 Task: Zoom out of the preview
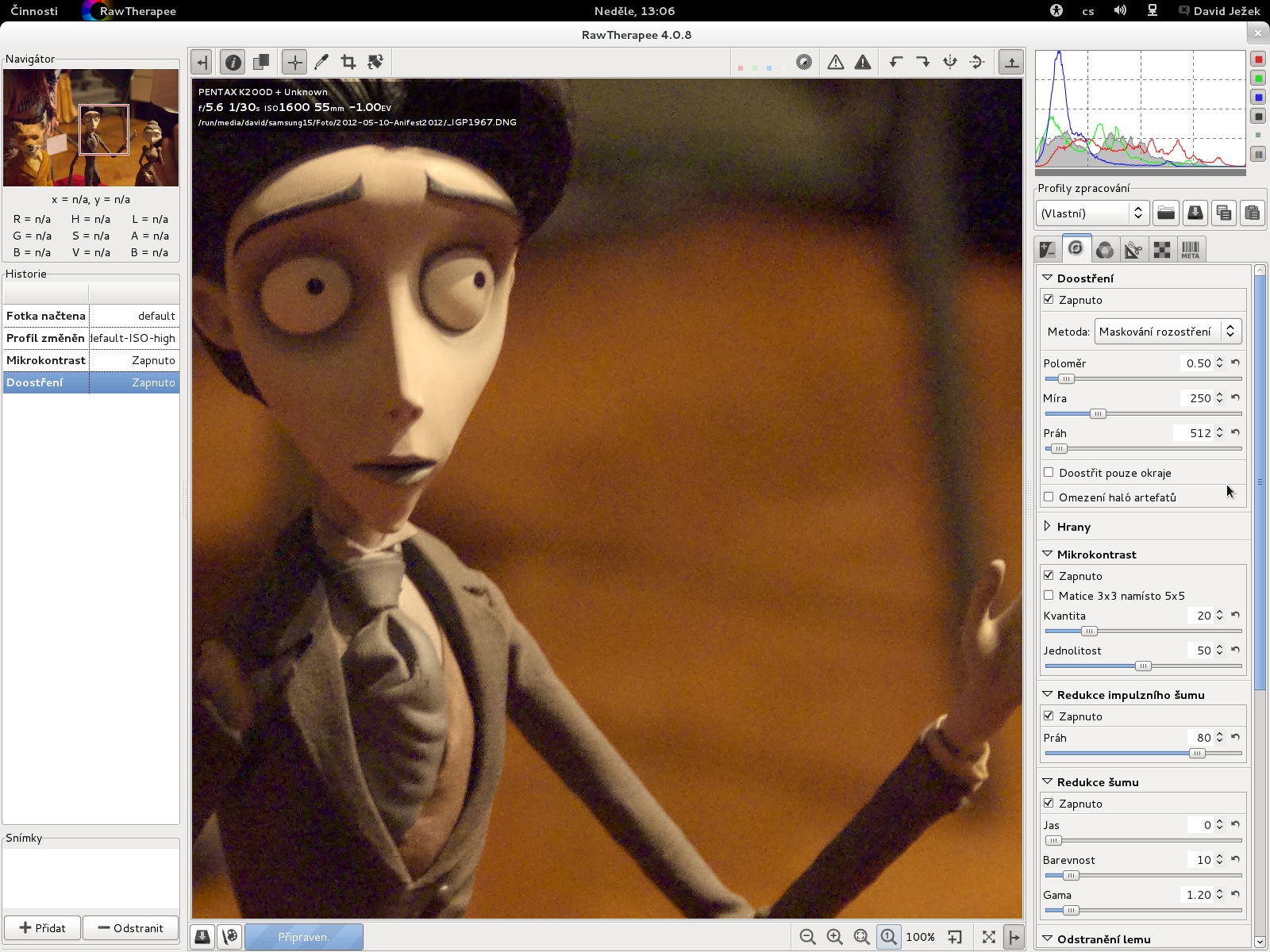[807, 937]
